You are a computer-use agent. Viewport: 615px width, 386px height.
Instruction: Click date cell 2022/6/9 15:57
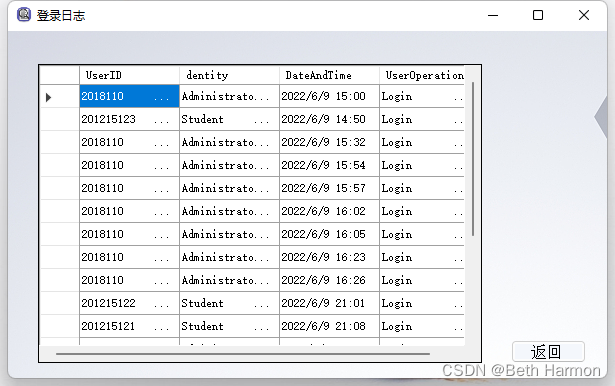pyautogui.click(x=329, y=188)
